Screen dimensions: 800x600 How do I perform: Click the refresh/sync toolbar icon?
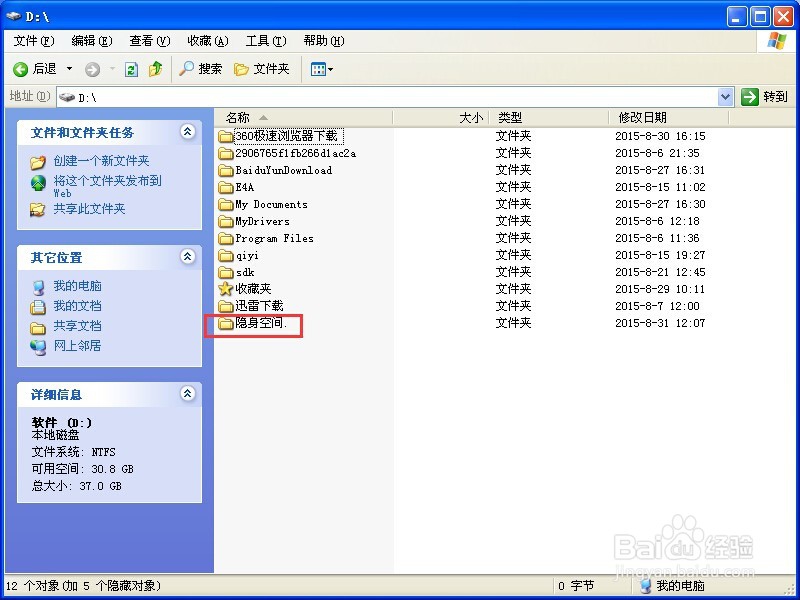click(x=131, y=69)
